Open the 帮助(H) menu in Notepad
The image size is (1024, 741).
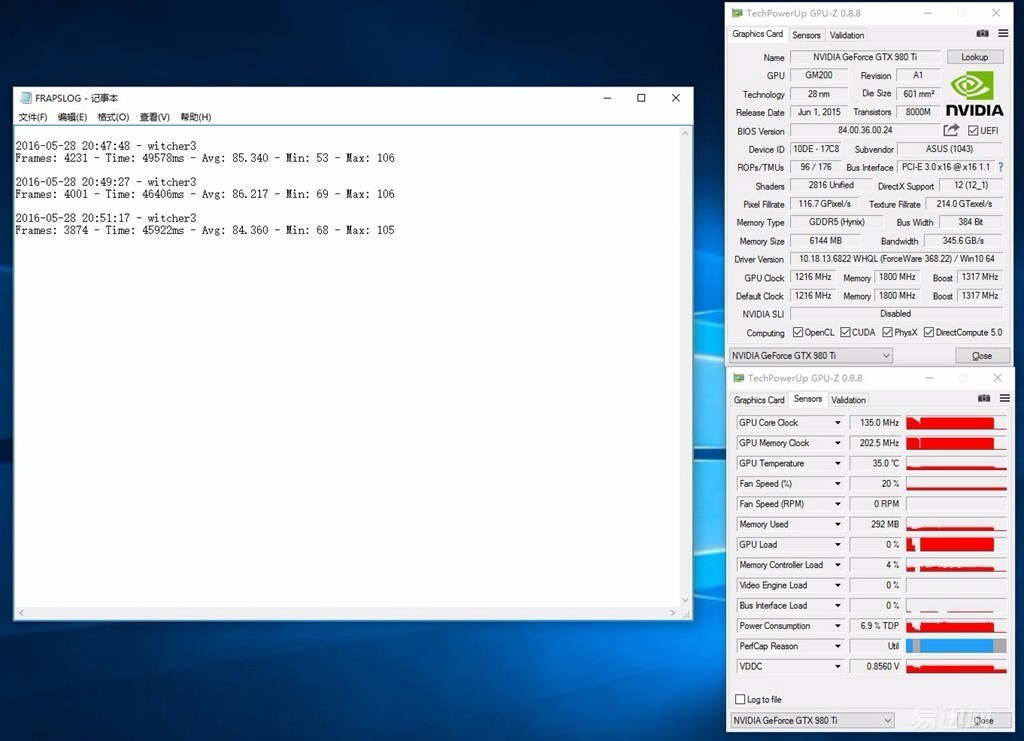pos(196,117)
